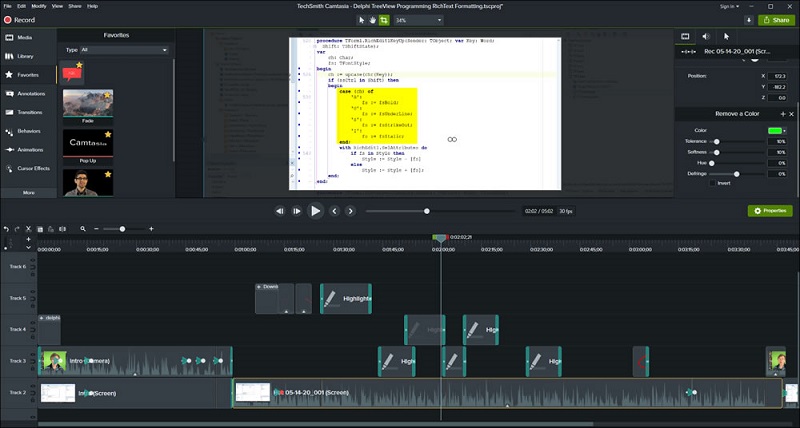Open the color picker dropdown arrow

click(x=784, y=131)
